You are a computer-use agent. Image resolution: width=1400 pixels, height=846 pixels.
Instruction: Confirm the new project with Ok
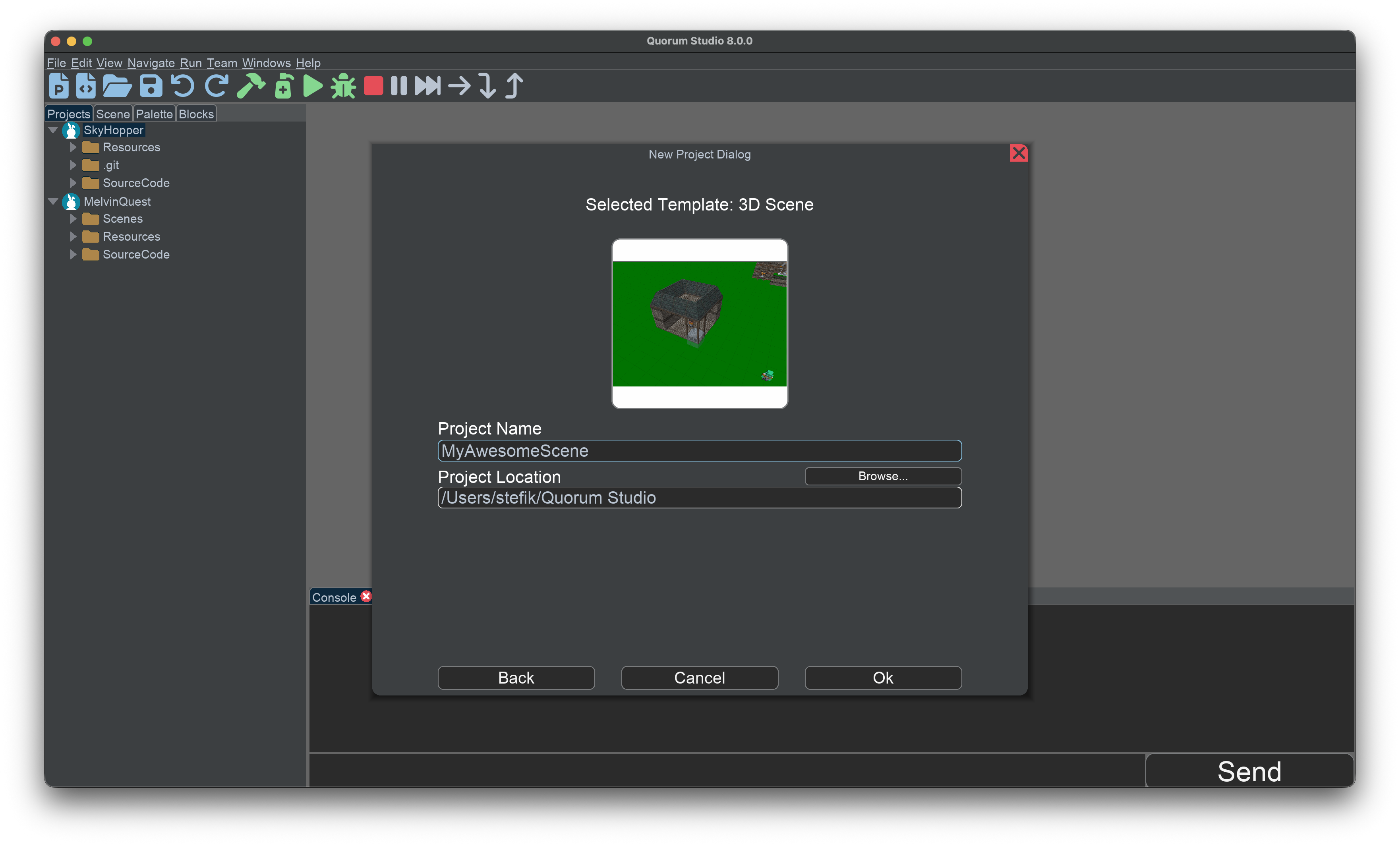[883, 678]
